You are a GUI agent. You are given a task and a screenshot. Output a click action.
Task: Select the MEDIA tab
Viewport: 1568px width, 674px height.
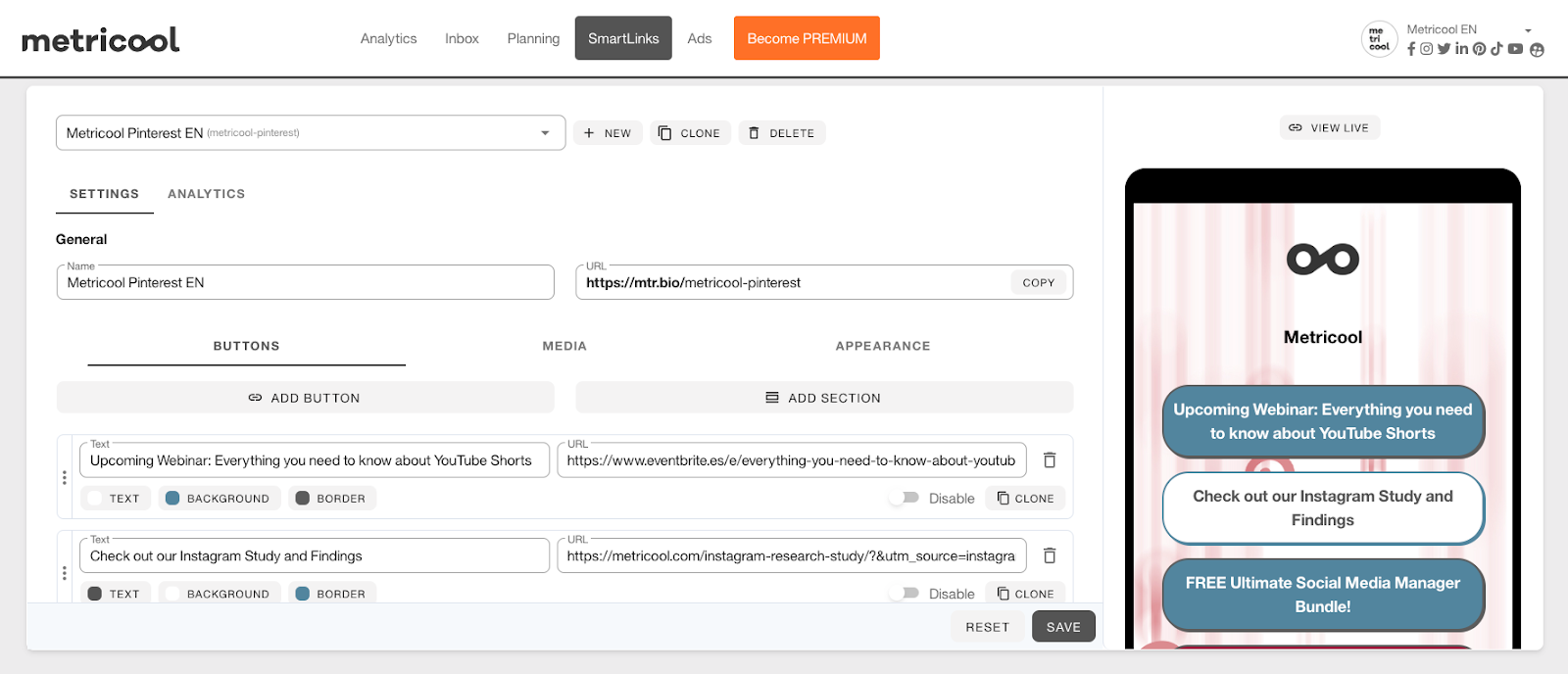point(564,346)
